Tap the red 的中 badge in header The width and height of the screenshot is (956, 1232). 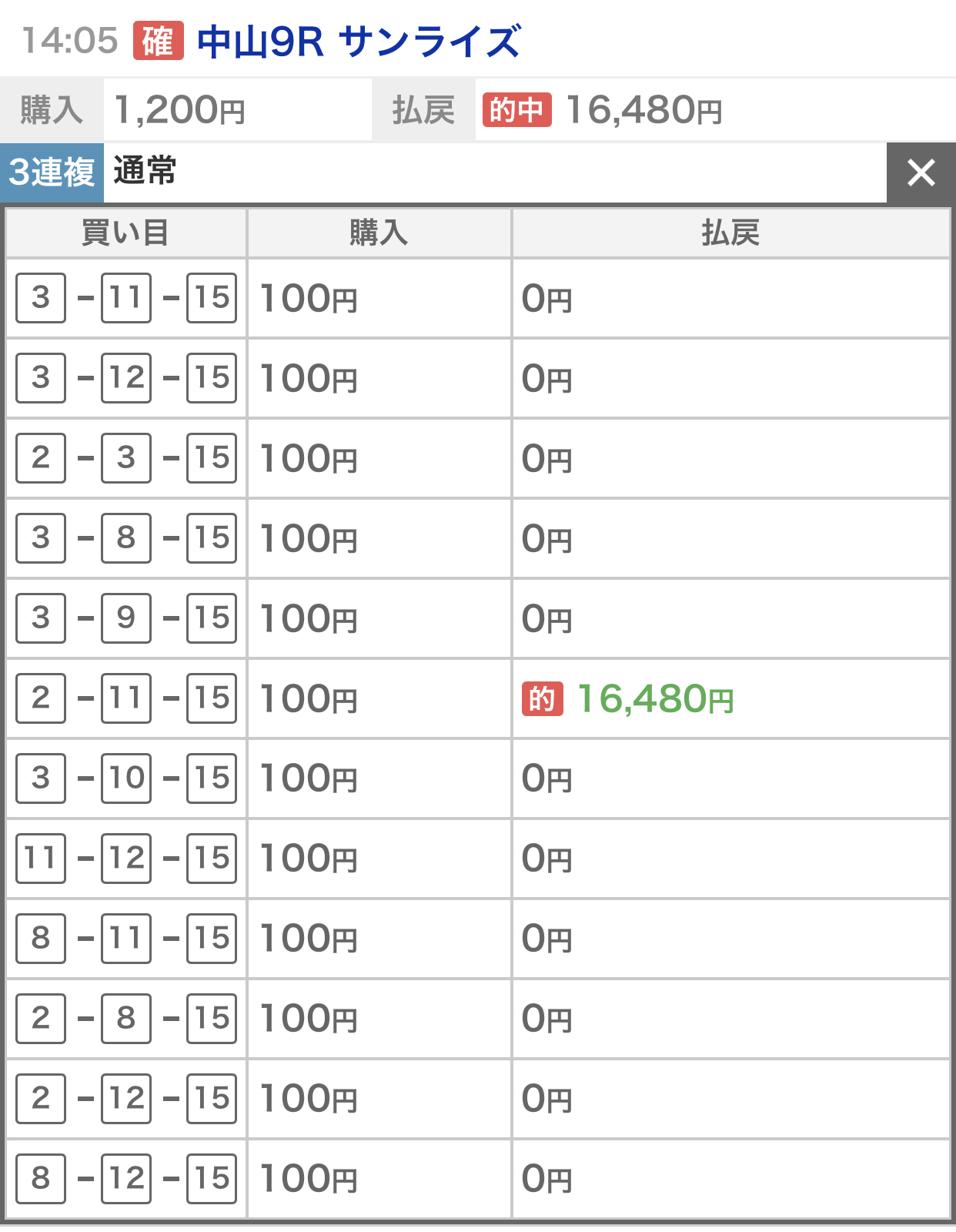pyautogui.click(x=516, y=110)
